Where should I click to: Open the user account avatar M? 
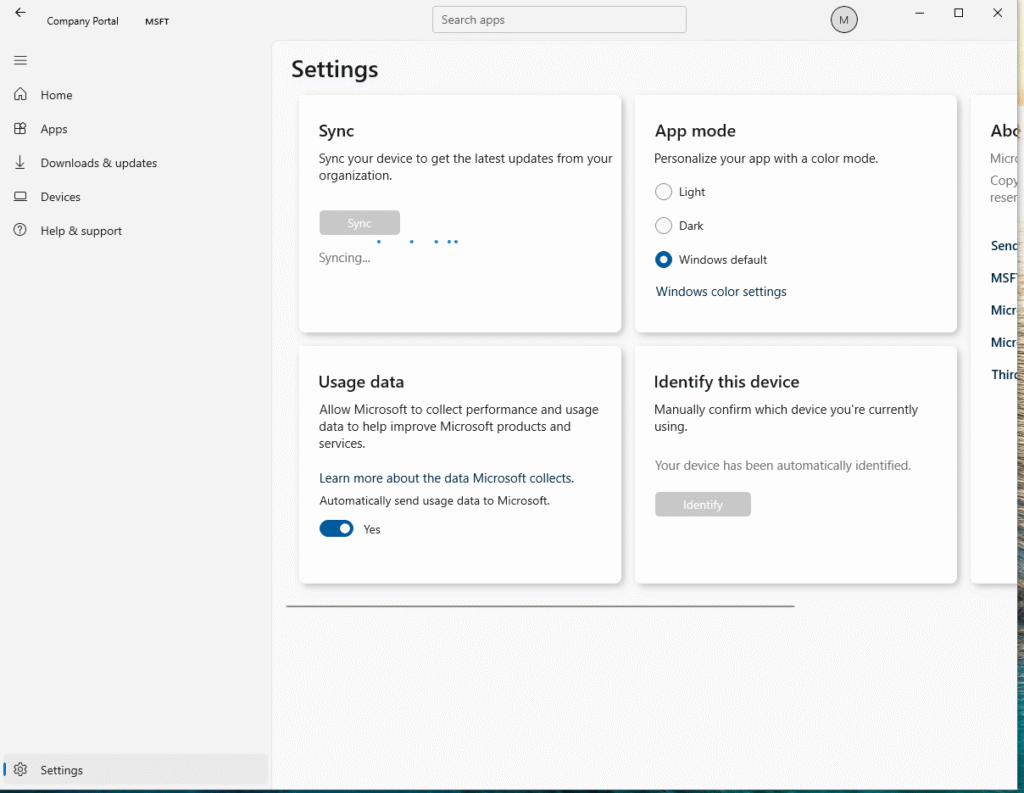844,20
